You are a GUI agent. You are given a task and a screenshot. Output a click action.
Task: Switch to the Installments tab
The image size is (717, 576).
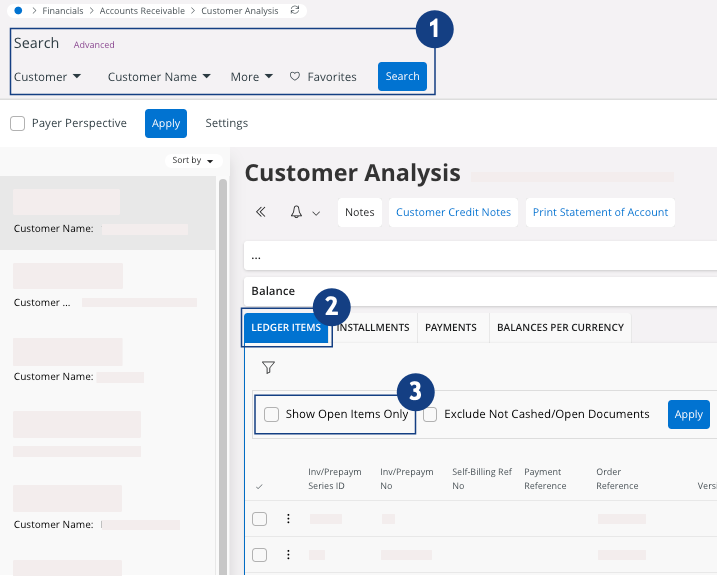(373, 328)
